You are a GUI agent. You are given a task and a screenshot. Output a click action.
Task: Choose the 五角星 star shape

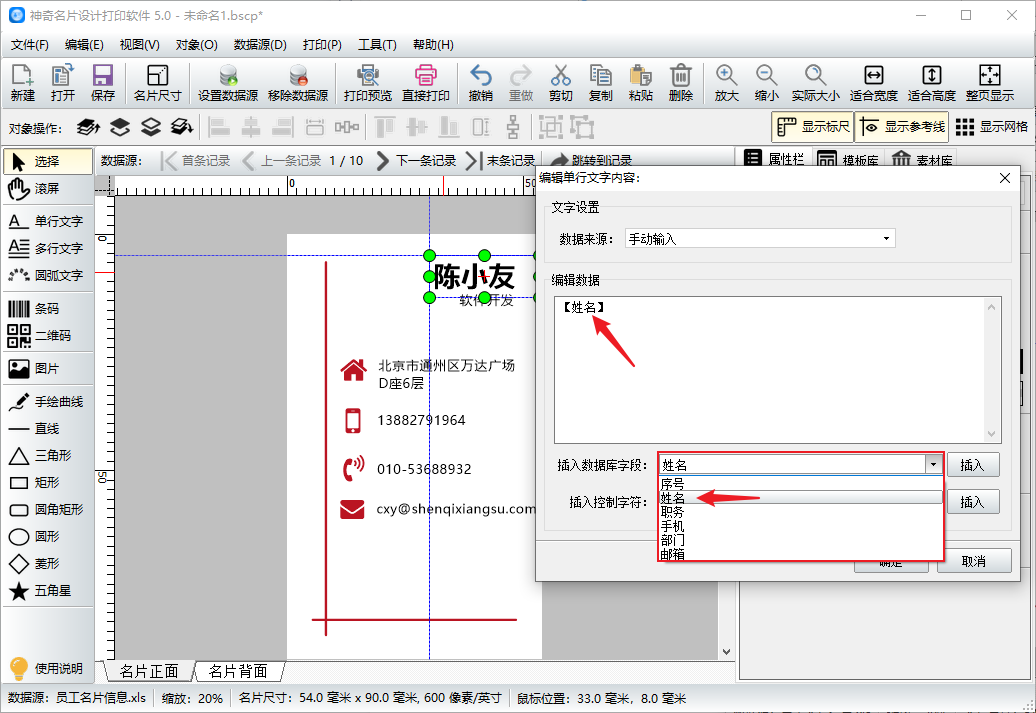pos(48,591)
